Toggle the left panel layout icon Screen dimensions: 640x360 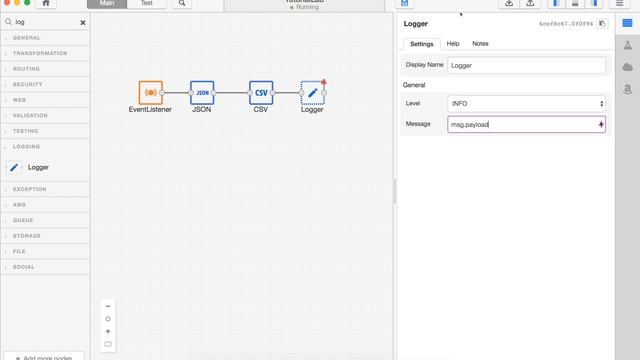point(556,3)
